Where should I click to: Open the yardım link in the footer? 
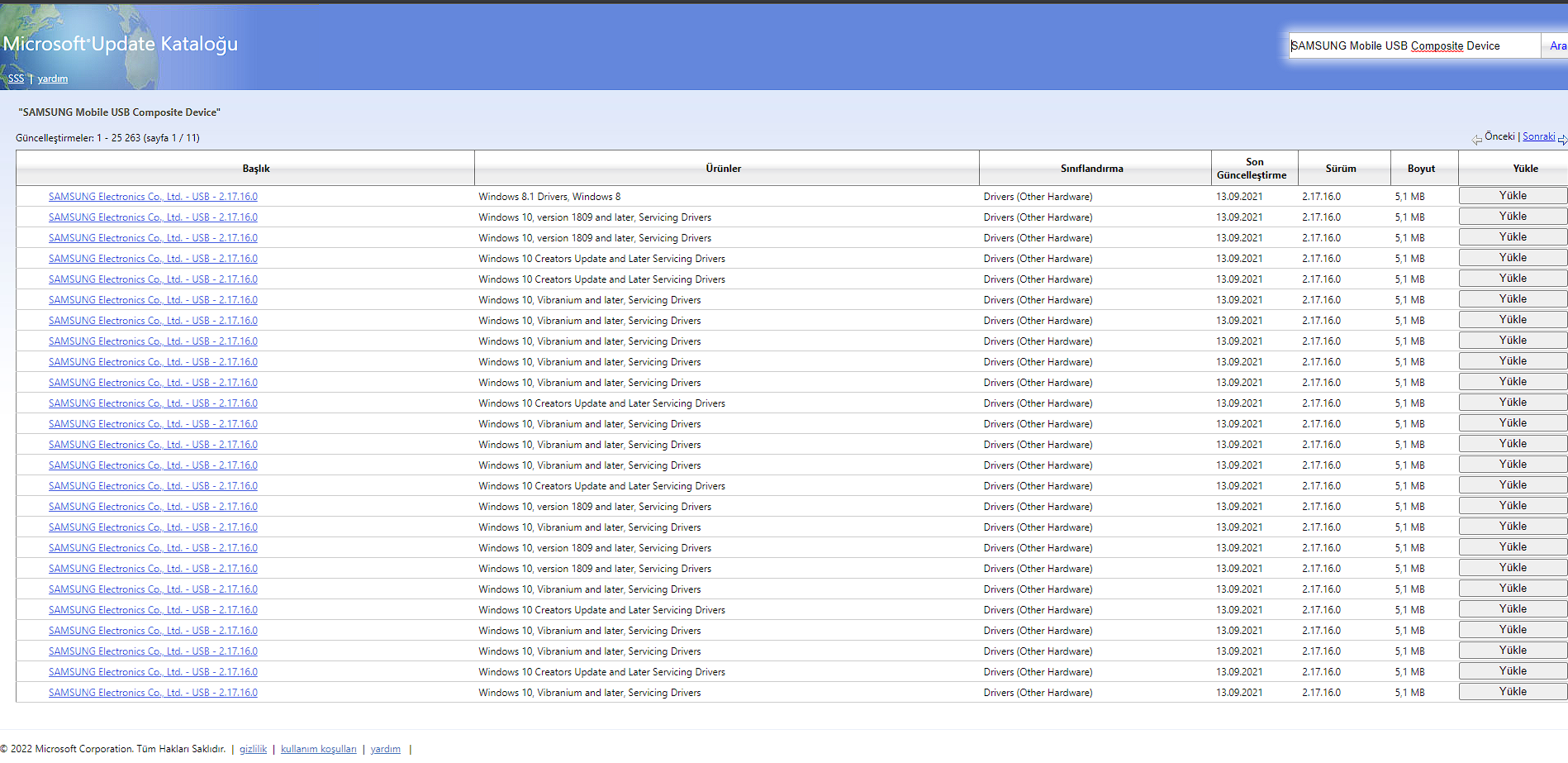click(x=385, y=749)
